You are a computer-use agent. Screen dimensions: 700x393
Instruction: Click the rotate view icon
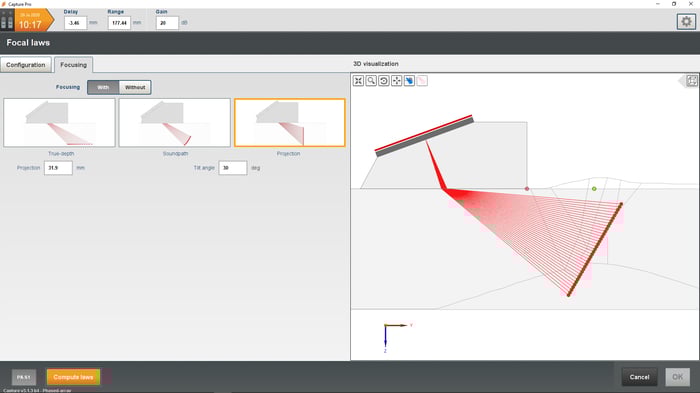point(383,81)
